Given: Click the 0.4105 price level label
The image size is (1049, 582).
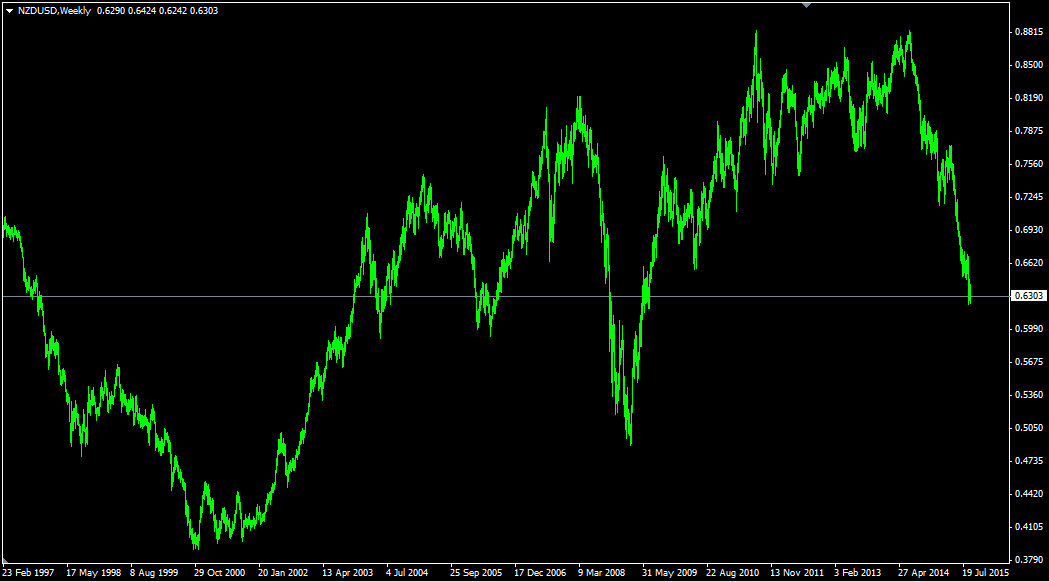Looking at the screenshot, I should (x=1029, y=526).
